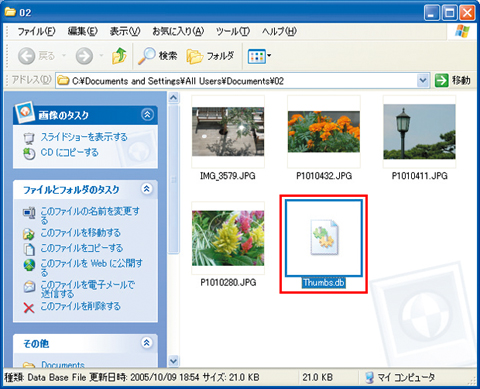This screenshot has width=480, height=389.
Task: Select the P1010280.JPG flowers thumbnail
Action: (228, 238)
